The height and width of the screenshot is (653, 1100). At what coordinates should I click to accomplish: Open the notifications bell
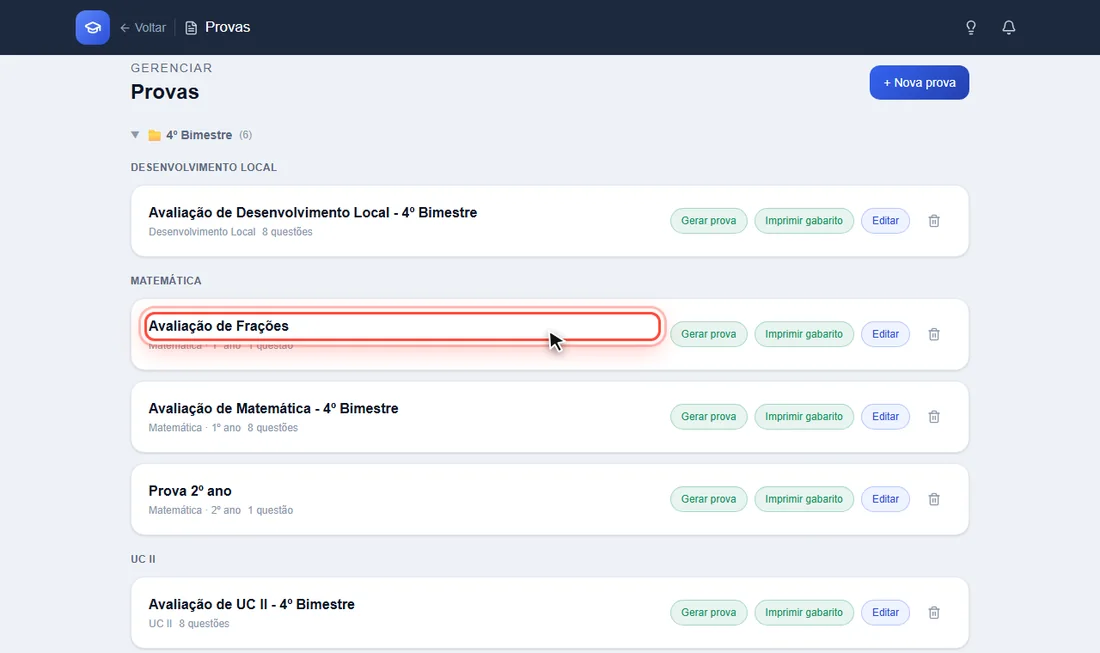point(1009,27)
